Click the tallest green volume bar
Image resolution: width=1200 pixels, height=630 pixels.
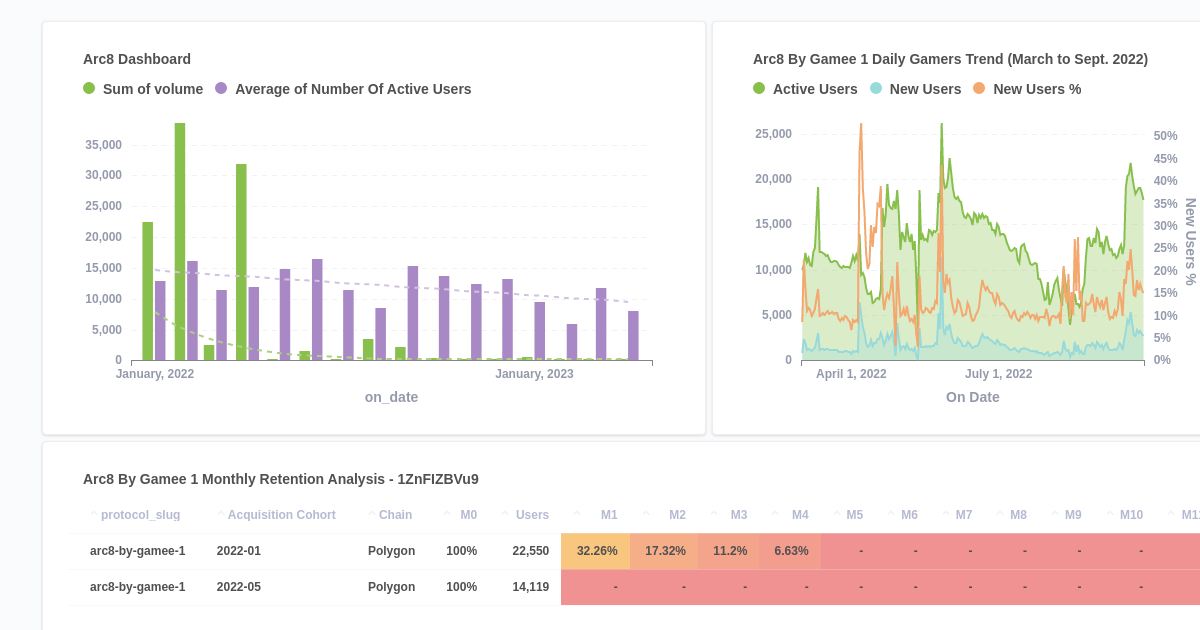180,240
